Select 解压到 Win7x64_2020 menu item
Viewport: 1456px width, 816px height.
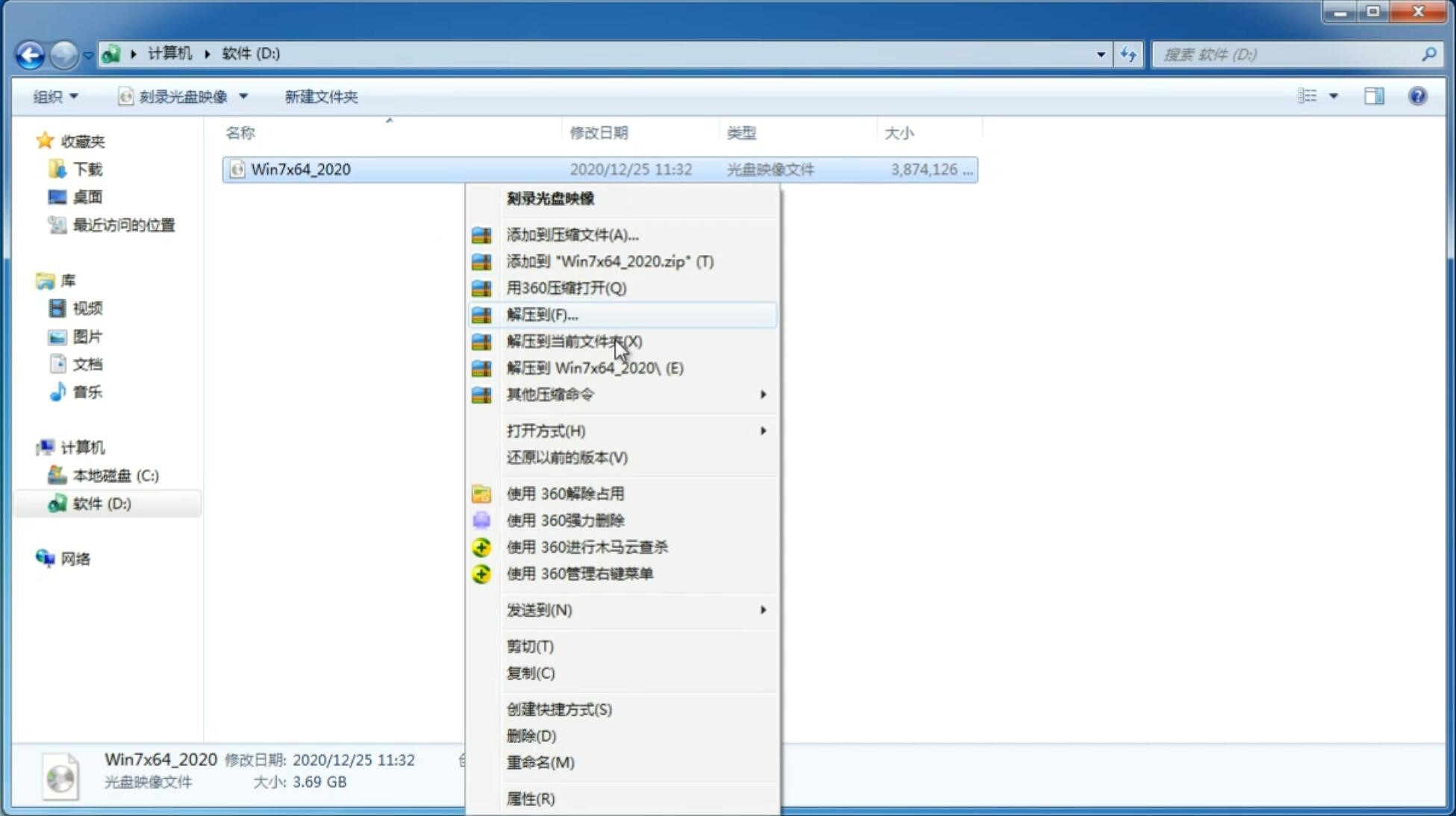pyautogui.click(x=595, y=367)
